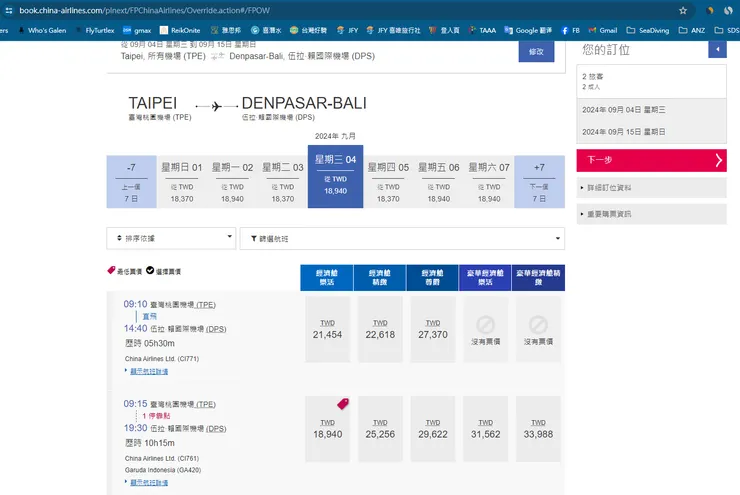Click the 2 passengers summary in booking panel

coord(593,76)
